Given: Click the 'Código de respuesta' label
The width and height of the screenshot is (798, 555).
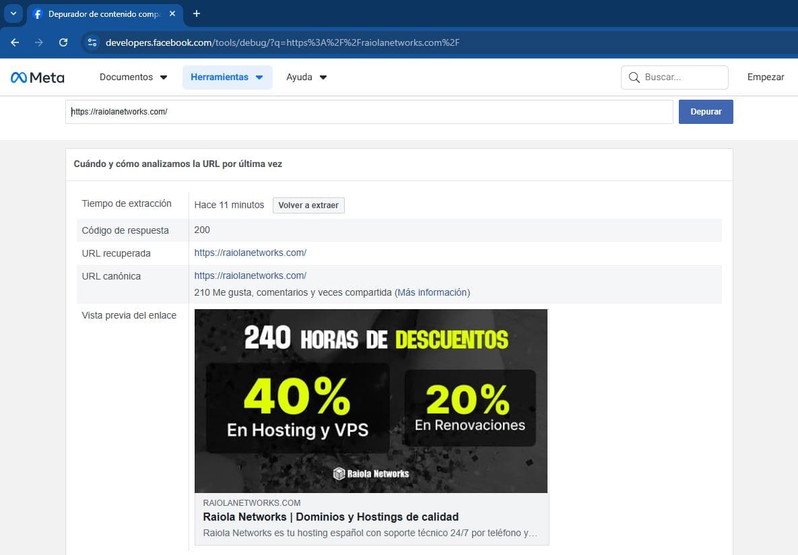Looking at the screenshot, I should pos(125,230).
